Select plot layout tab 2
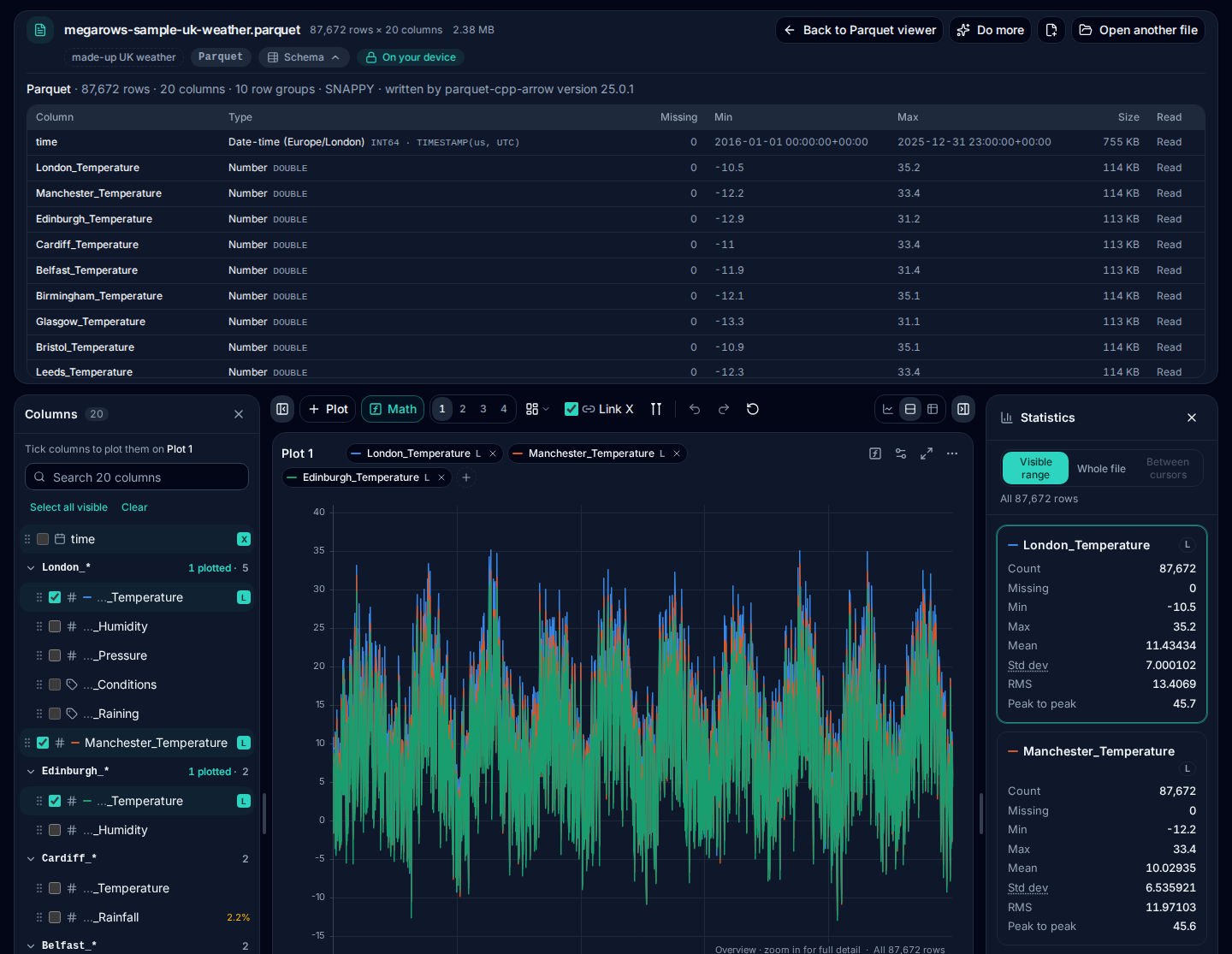Viewport: 1232px width, 954px height. coord(463,409)
